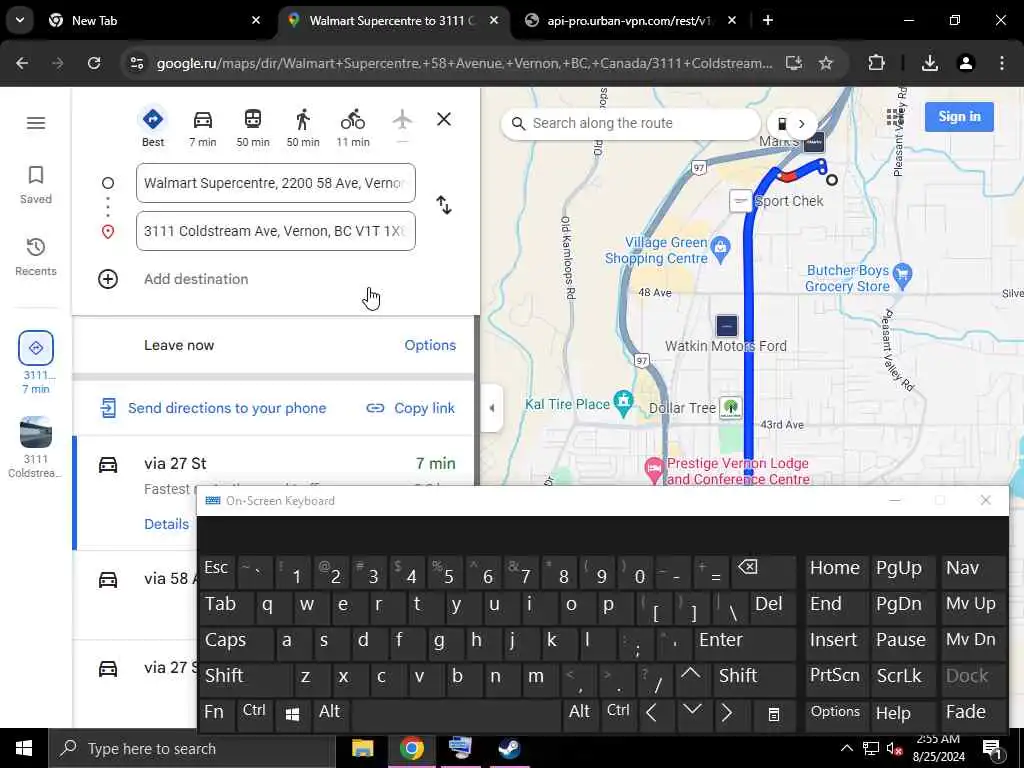The width and height of the screenshot is (1024, 768).
Task: Select Transit travel mode
Action: click(x=253, y=127)
